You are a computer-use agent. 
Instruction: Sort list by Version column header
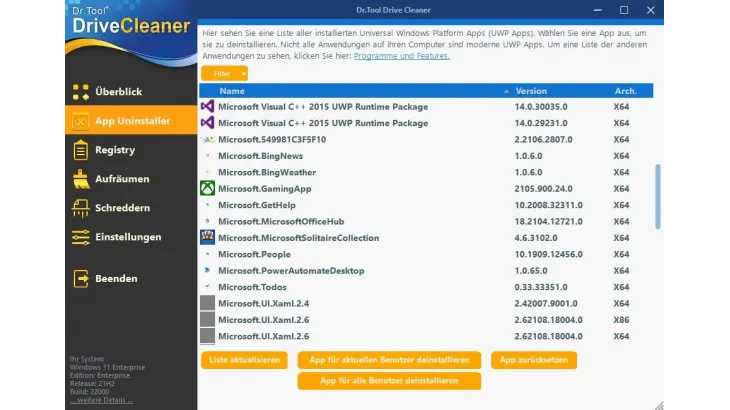click(531, 91)
